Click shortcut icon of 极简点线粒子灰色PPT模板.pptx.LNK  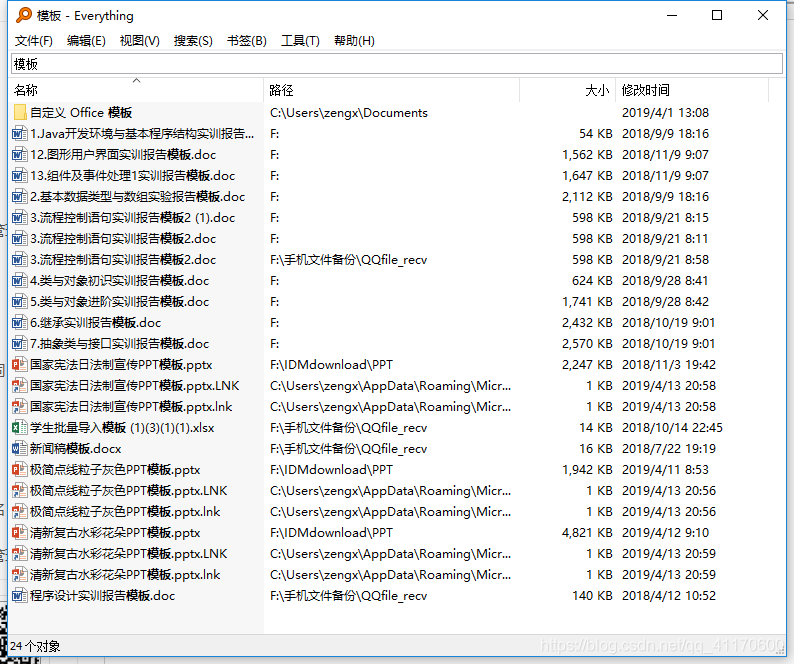(x=20, y=491)
